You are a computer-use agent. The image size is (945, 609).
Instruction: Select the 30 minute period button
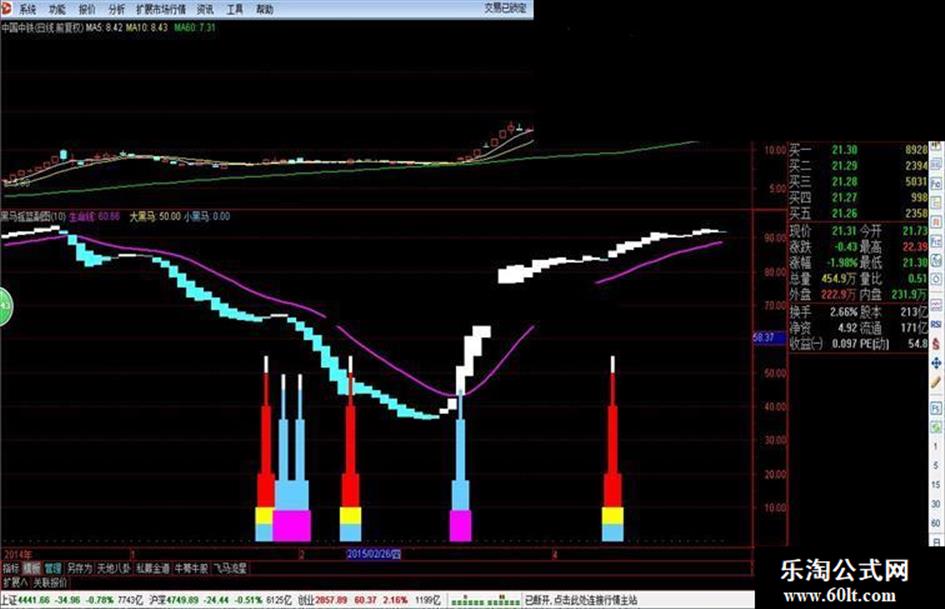pos(936,504)
